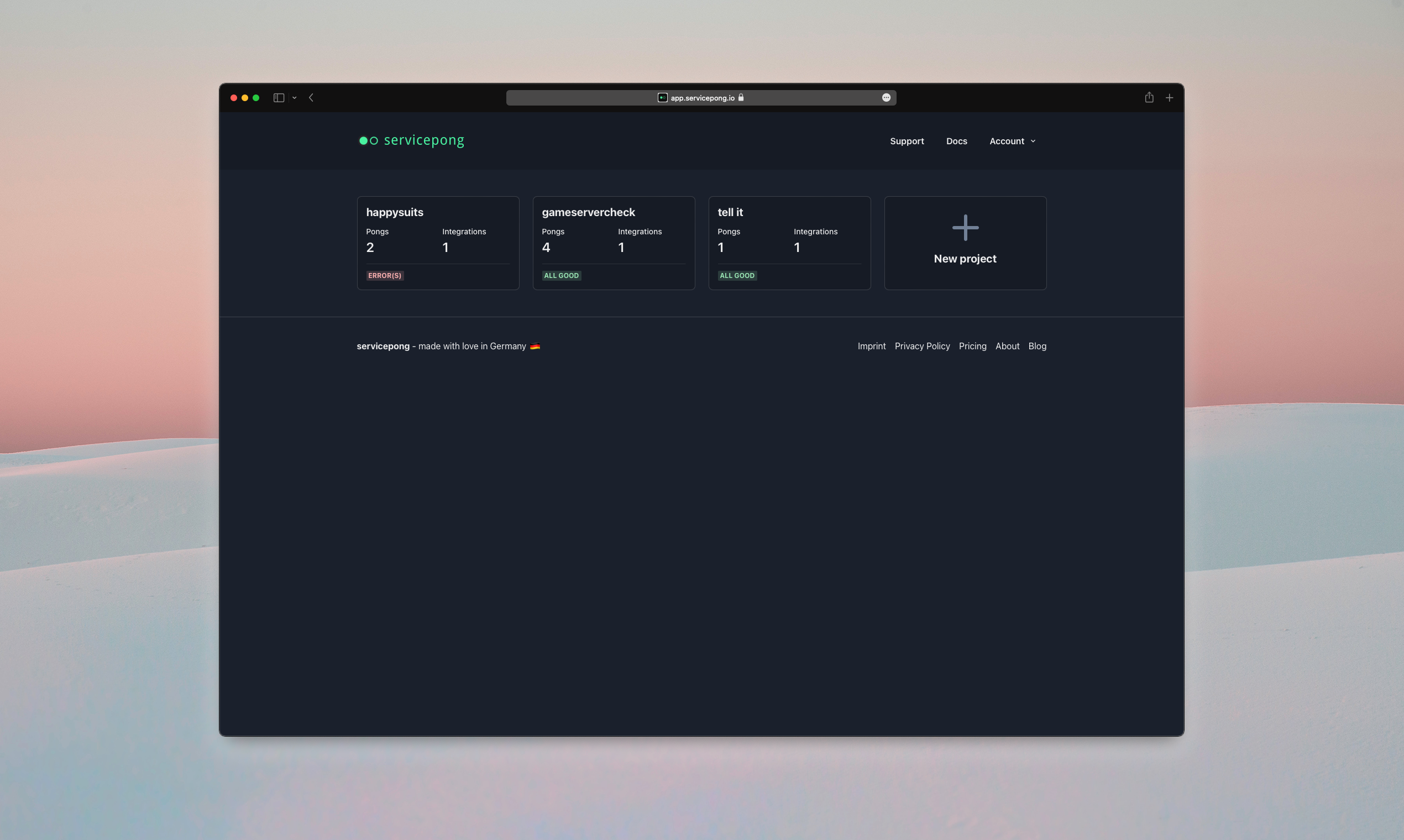
Task: Click the lock icon in address bar
Action: pyautogui.click(x=741, y=97)
